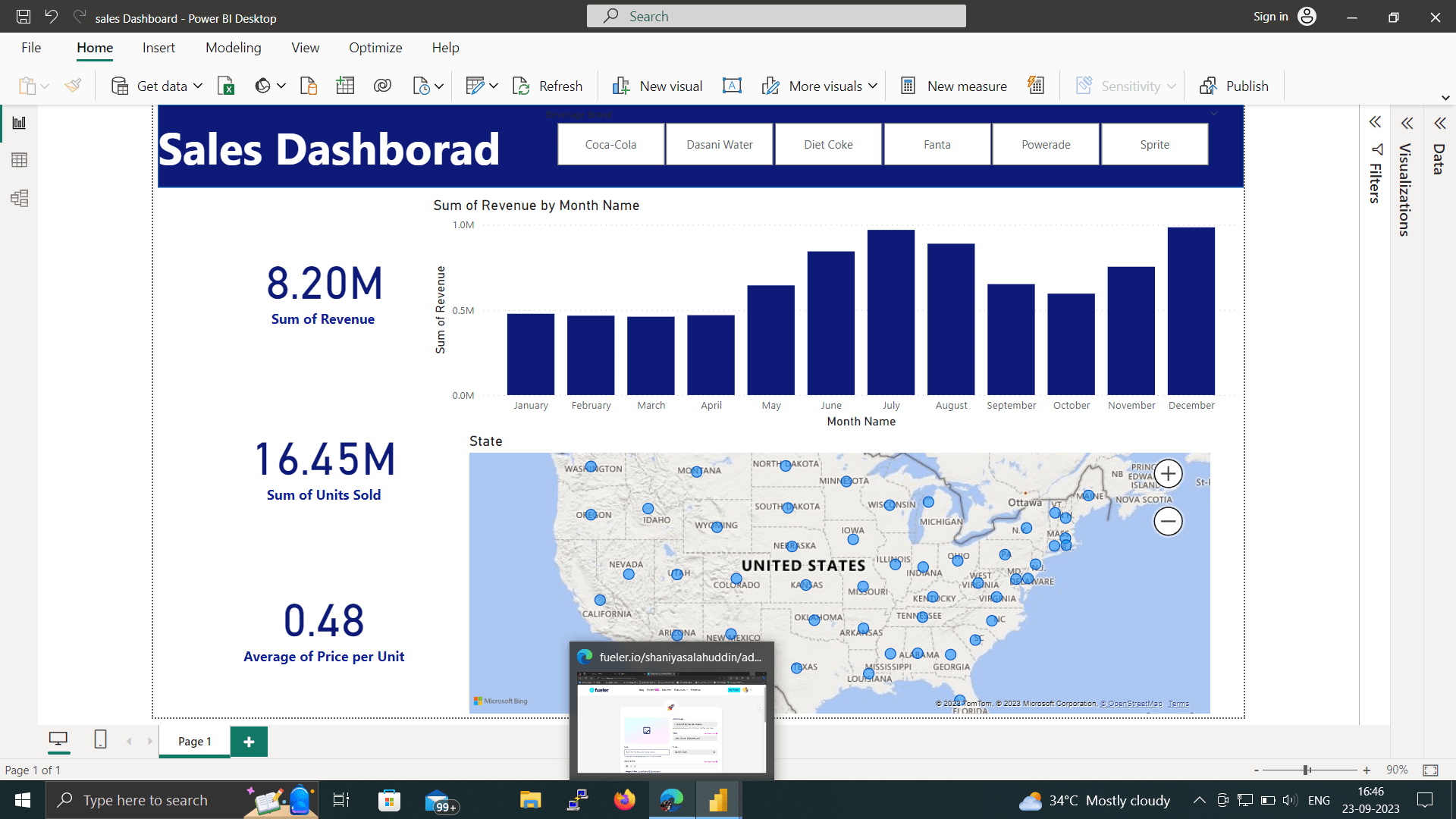Viewport: 1456px width, 819px height.
Task: Switch to Table view in sidebar
Action: [20, 160]
